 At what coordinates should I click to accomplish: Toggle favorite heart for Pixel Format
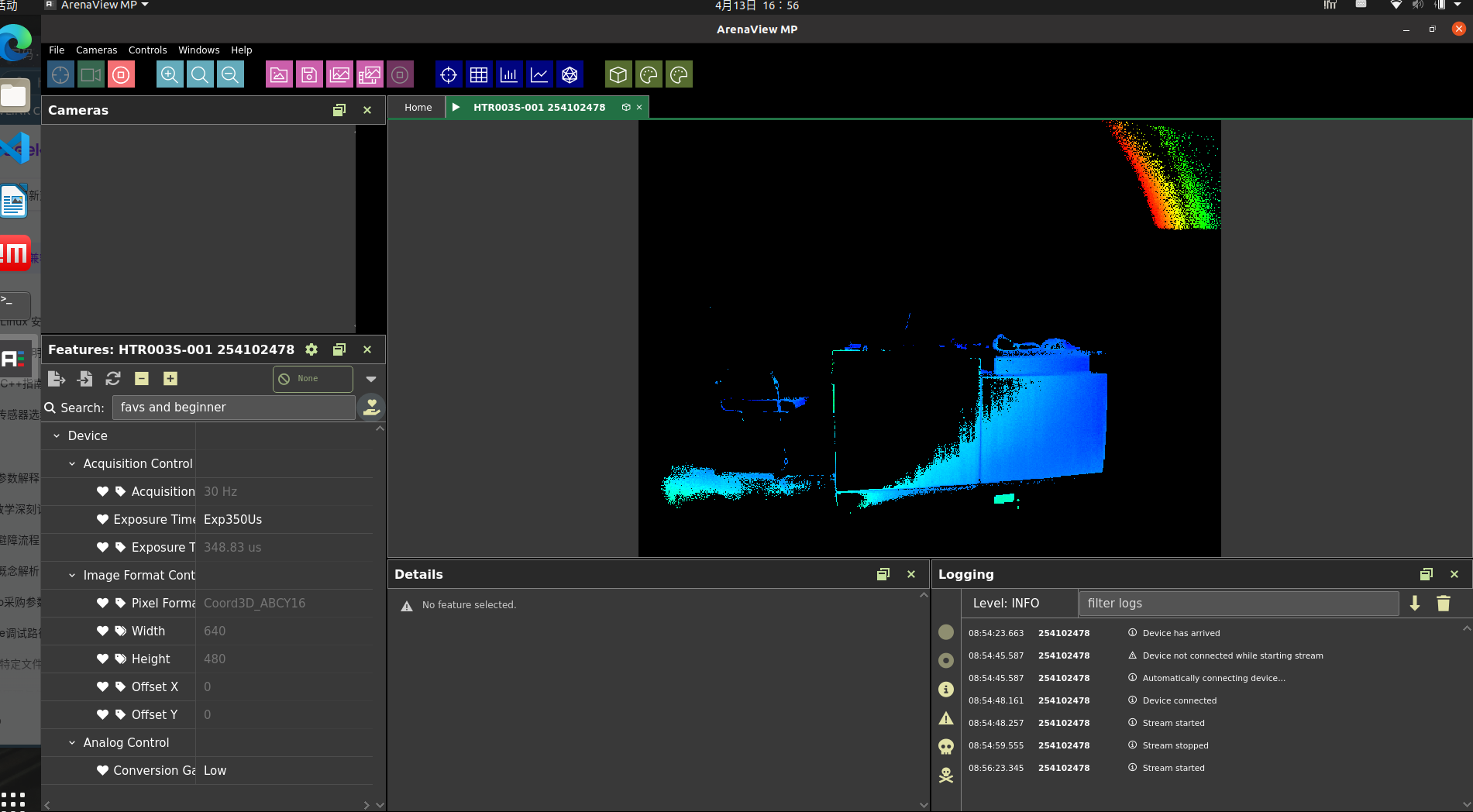tap(102, 603)
